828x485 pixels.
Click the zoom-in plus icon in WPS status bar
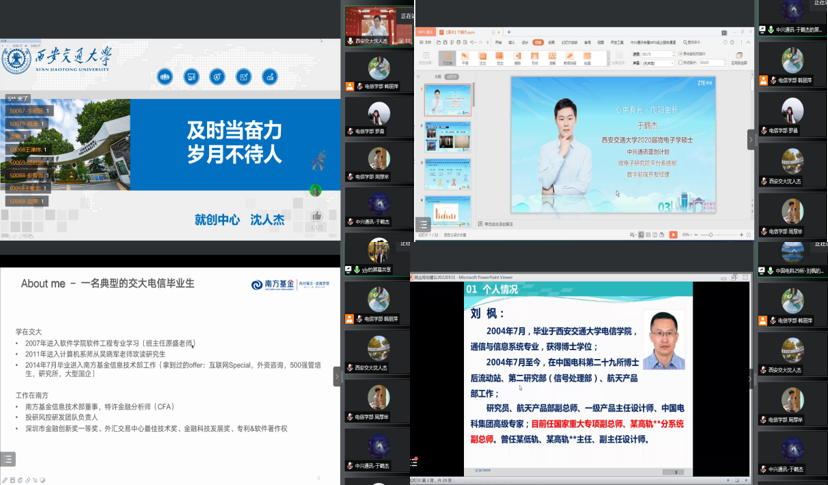[x=741, y=235]
